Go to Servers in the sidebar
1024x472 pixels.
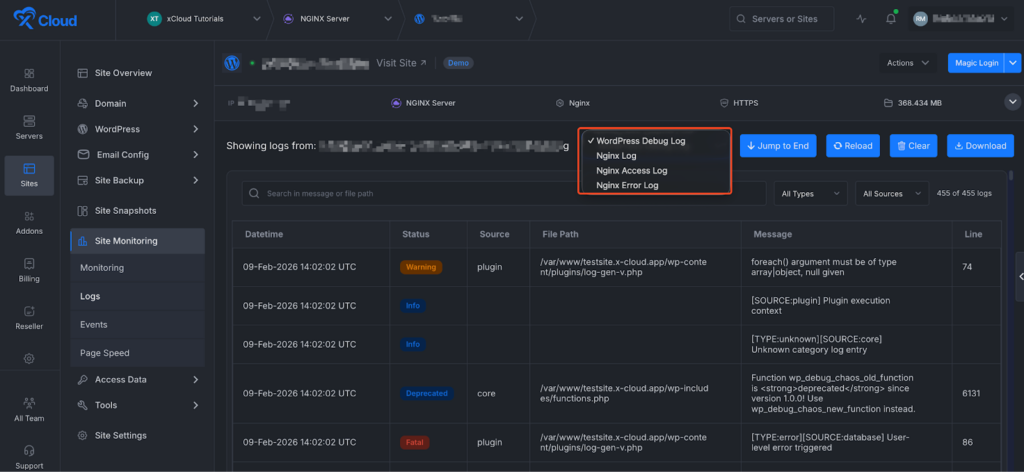coord(28,127)
